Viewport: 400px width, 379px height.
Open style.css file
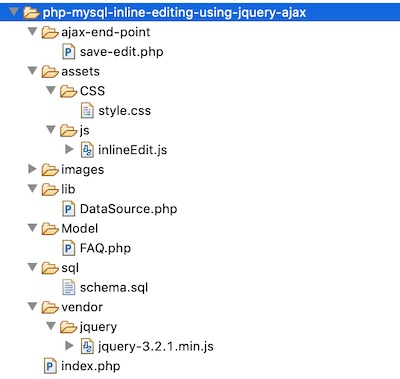point(124,111)
